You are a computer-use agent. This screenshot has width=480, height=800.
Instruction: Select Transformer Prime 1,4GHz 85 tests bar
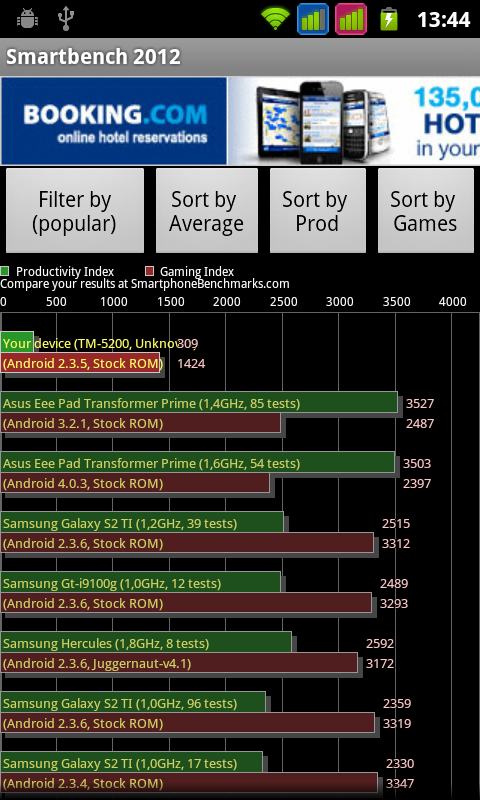tap(199, 402)
